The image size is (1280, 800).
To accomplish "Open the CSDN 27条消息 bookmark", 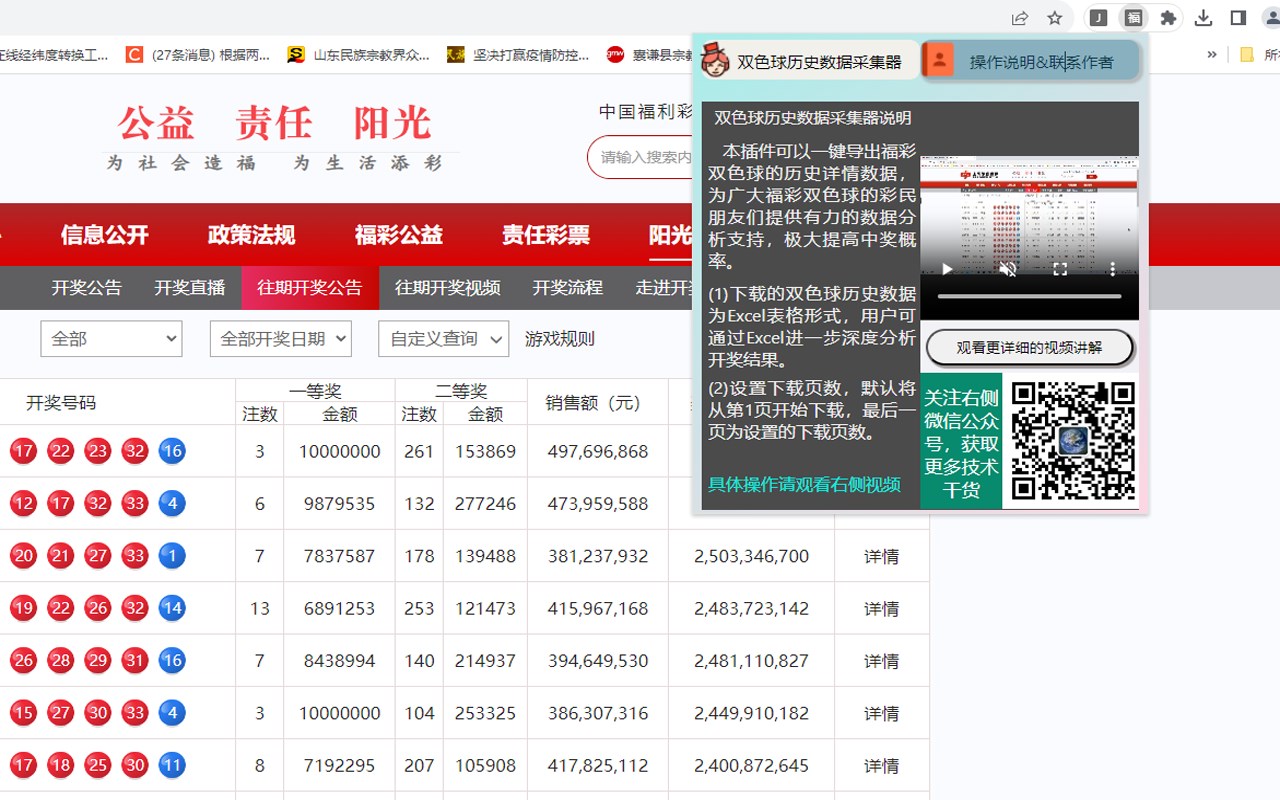I will [x=198, y=55].
